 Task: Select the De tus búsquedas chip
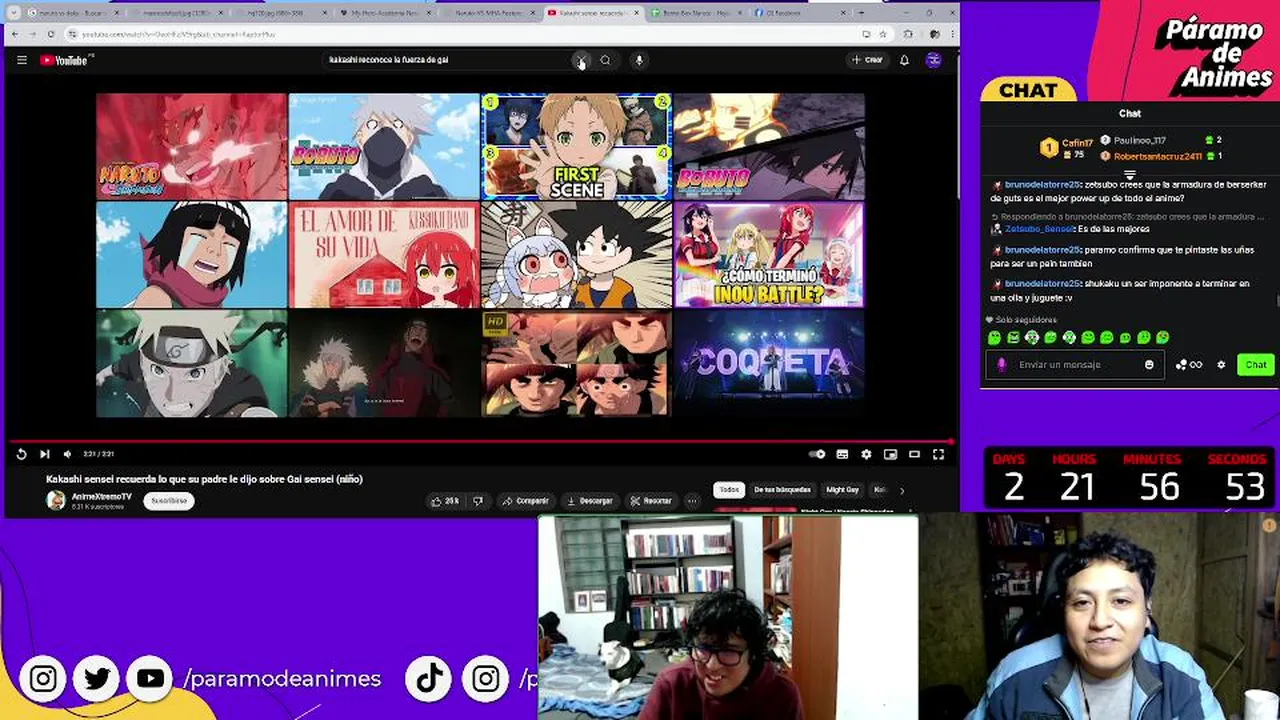[x=782, y=490]
